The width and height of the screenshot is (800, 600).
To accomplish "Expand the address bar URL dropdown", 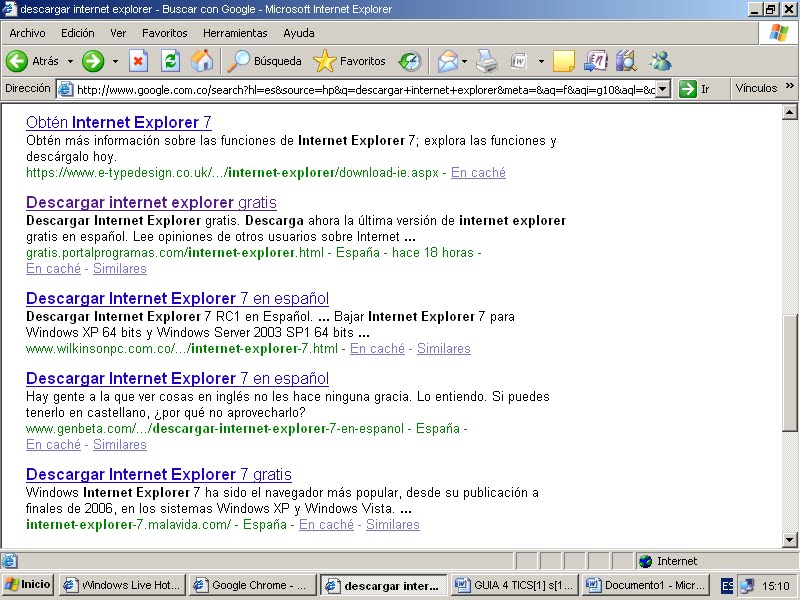I will 662,89.
